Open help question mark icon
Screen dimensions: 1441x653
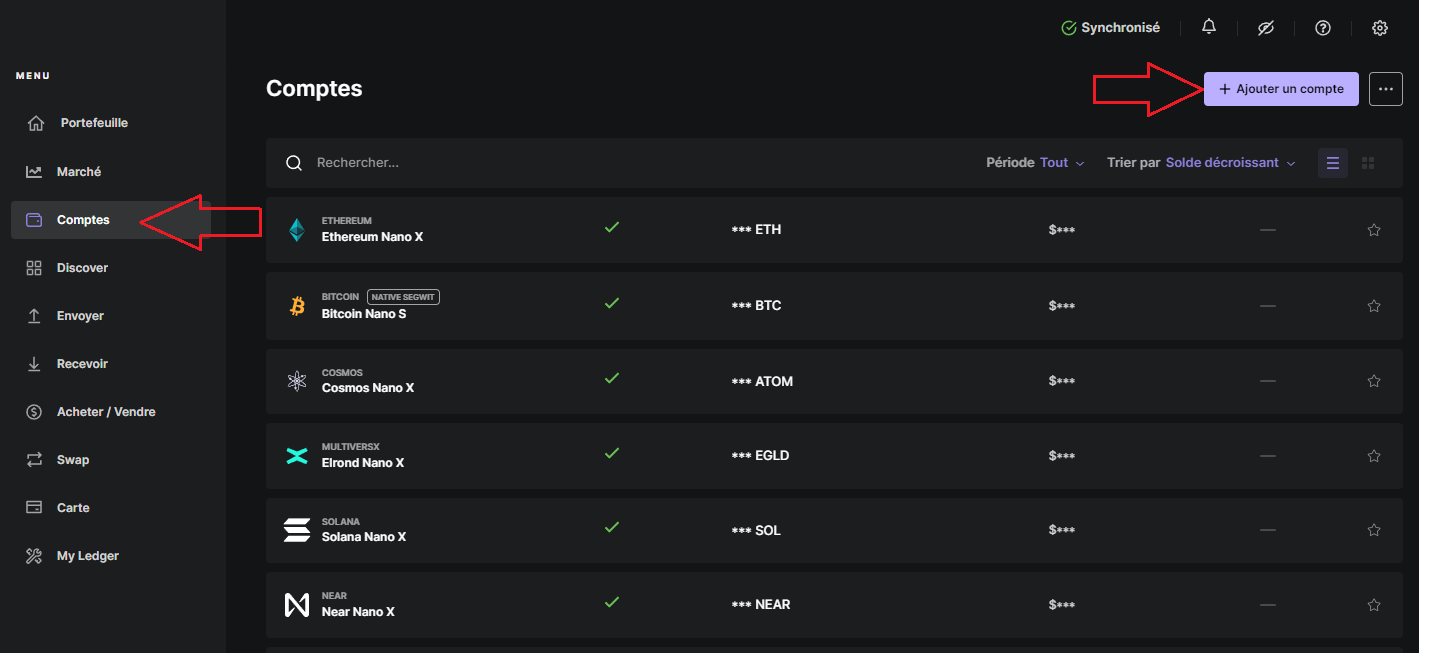[1323, 28]
